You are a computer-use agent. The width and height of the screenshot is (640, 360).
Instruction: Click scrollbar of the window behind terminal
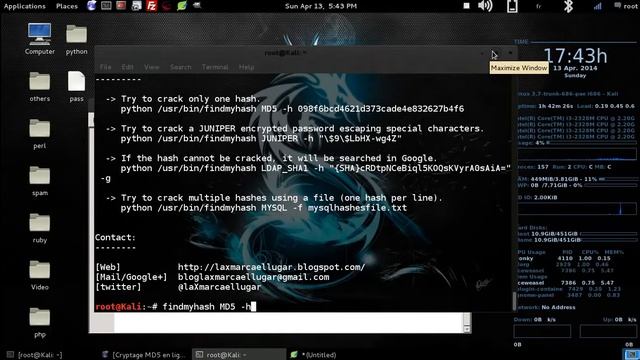coord(467,322)
